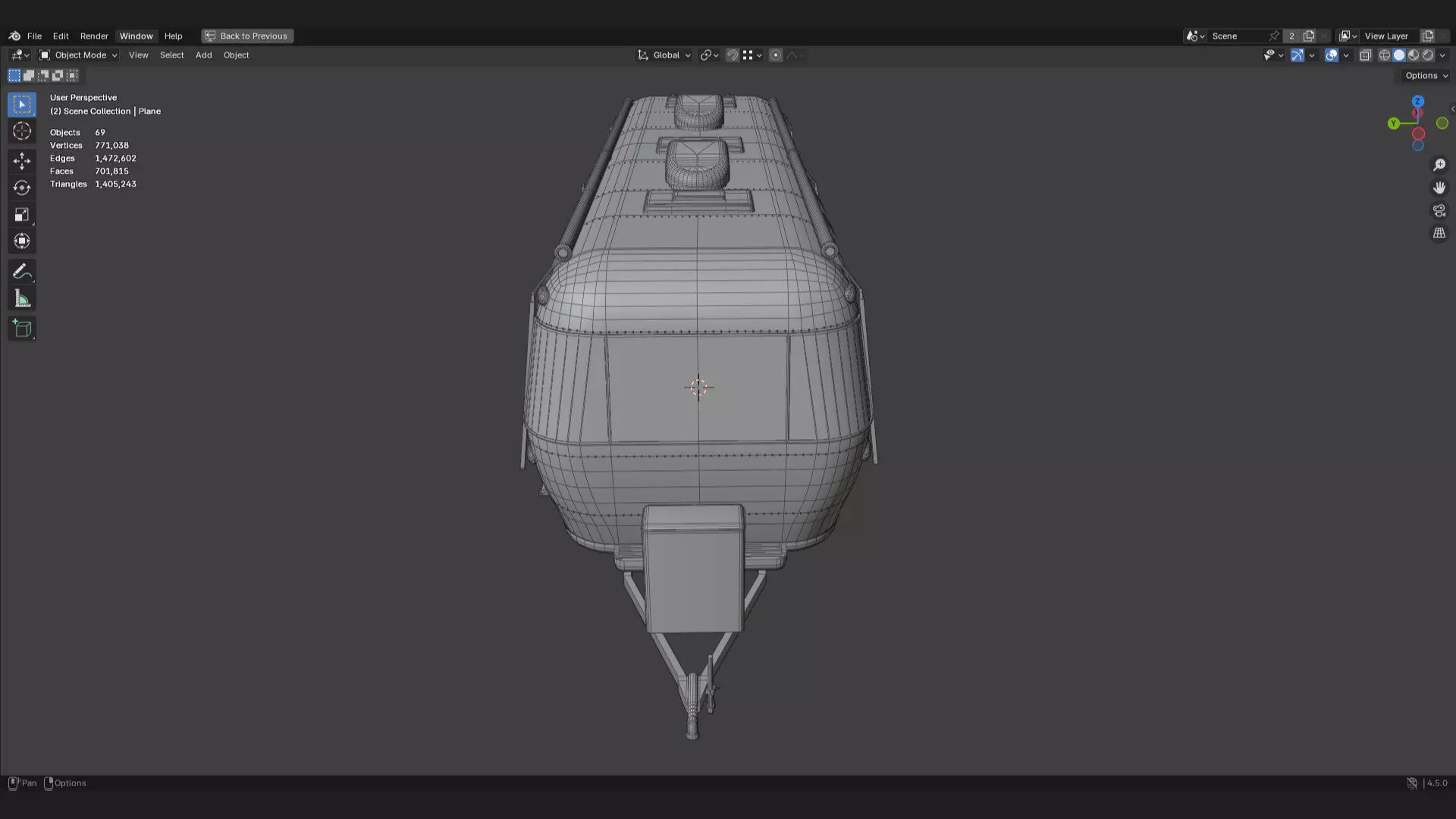Screen dimensions: 1456x819
Task: Click the zoom viewport magnifier icon
Action: (1439, 165)
